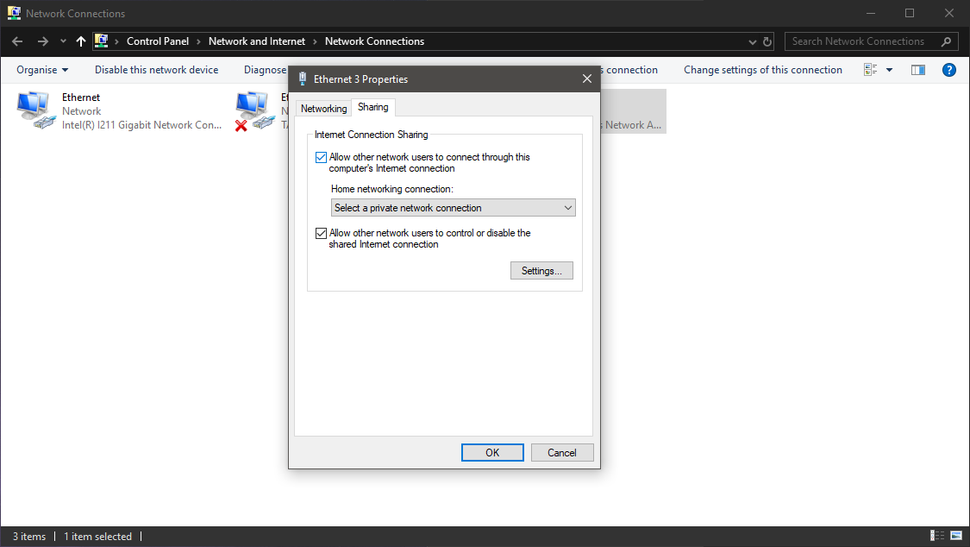Image resolution: width=970 pixels, height=547 pixels.
Task: Select the Ethernet network adapter icon
Action: [x=37, y=110]
